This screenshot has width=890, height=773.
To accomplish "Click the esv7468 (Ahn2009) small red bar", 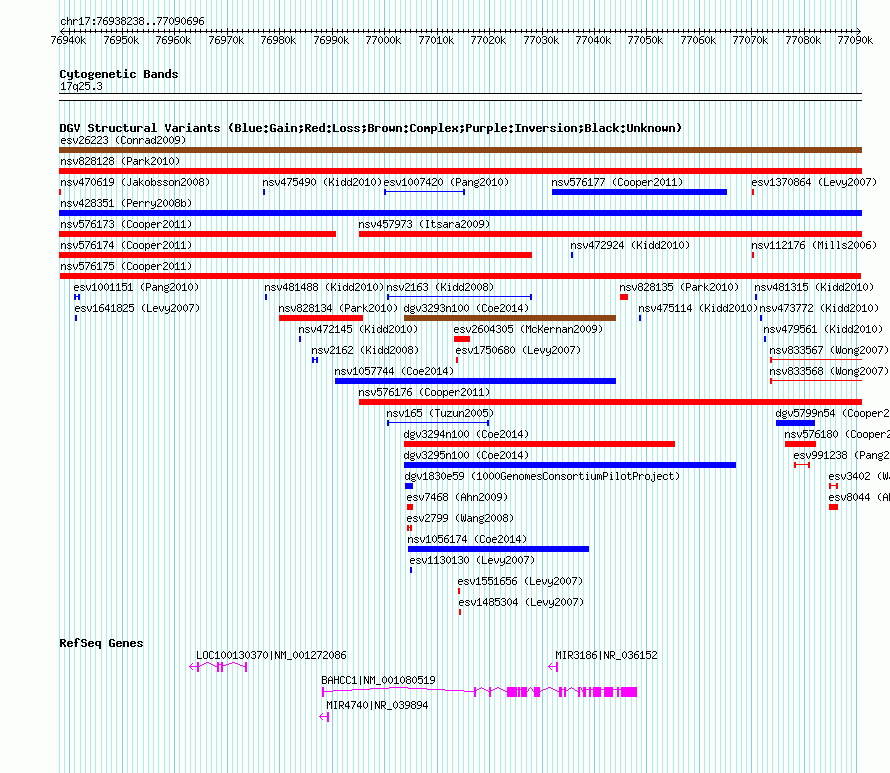I will [x=410, y=507].
